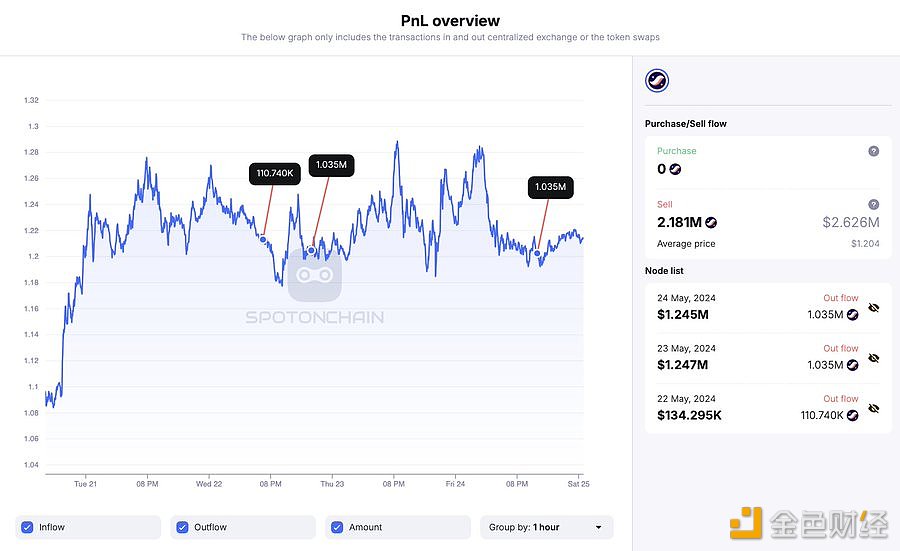Select the $1.247M node entry
Viewport: 900px width, 551px height.
pyautogui.click(x=768, y=358)
